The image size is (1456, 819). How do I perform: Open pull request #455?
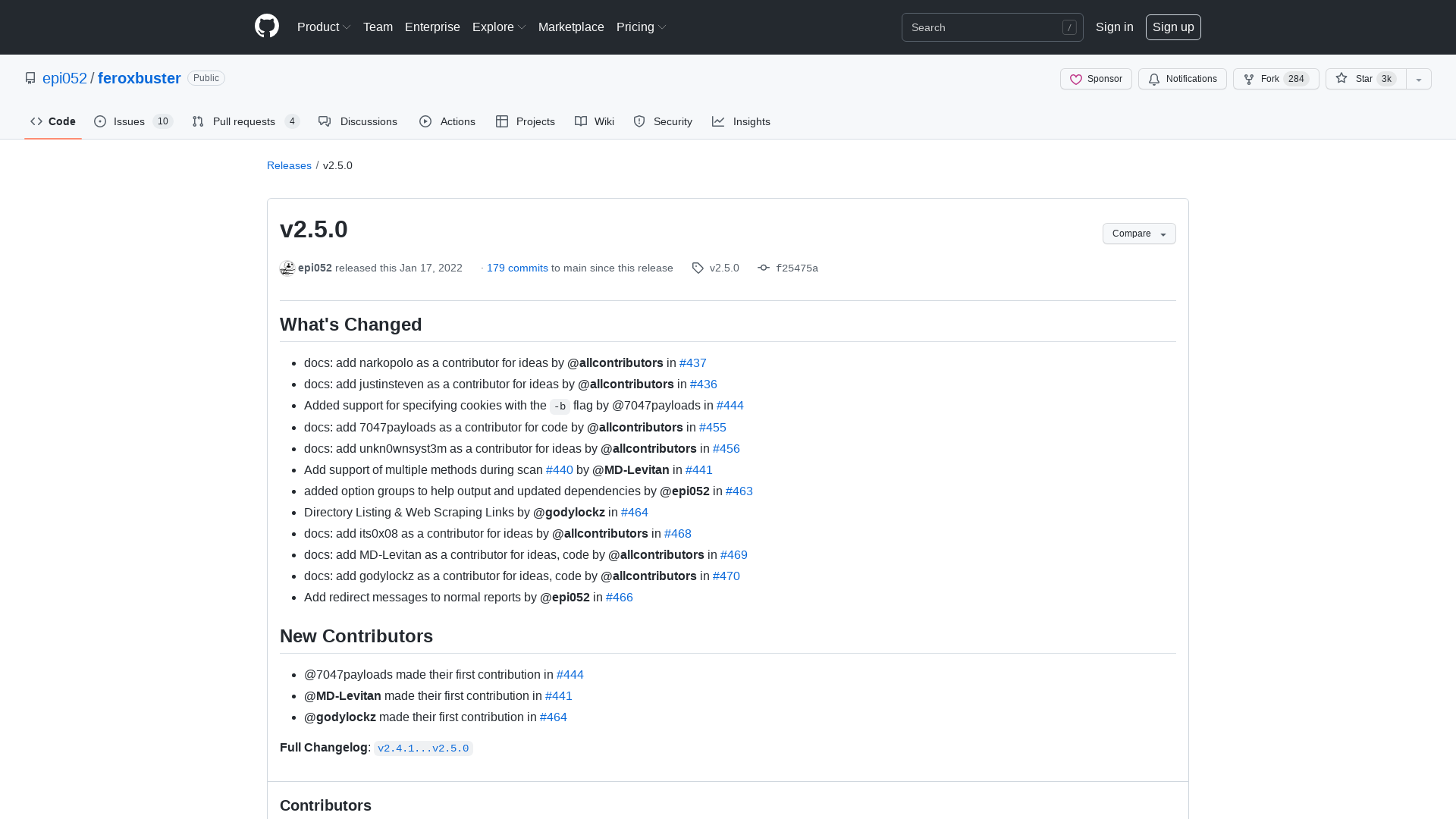[713, 428]
